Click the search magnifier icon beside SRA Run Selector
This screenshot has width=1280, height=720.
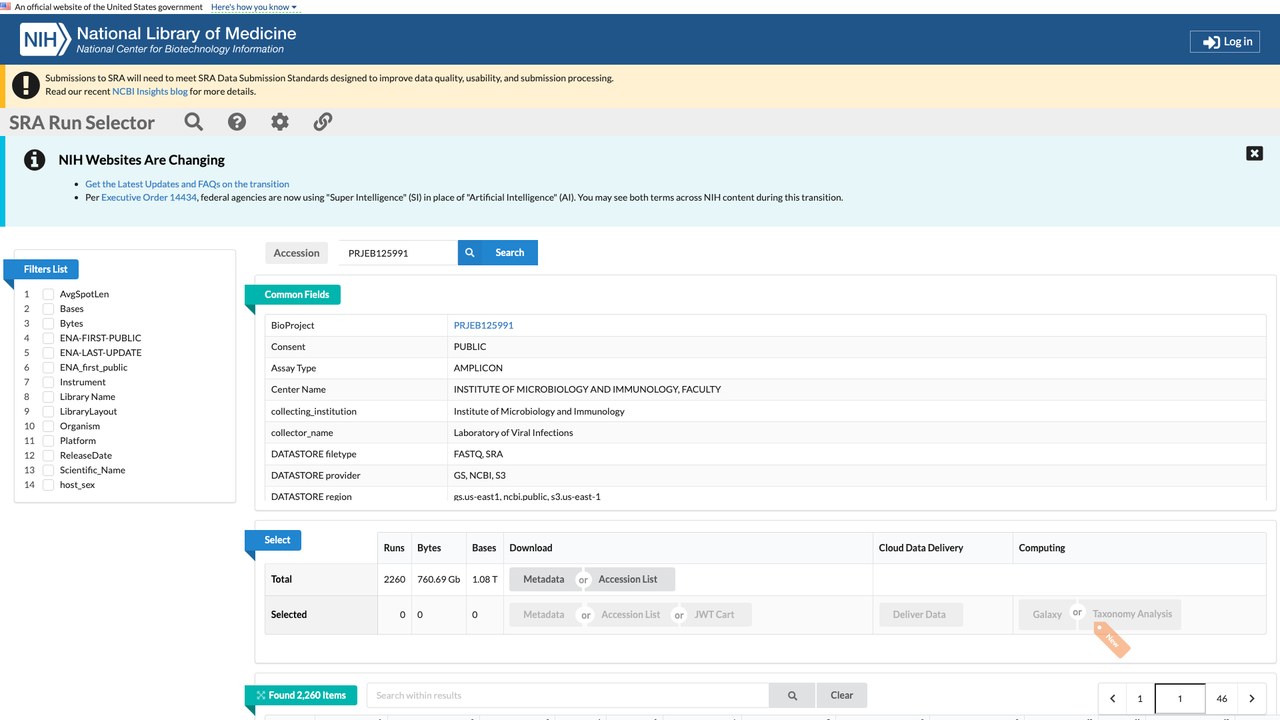coord(194,122)
